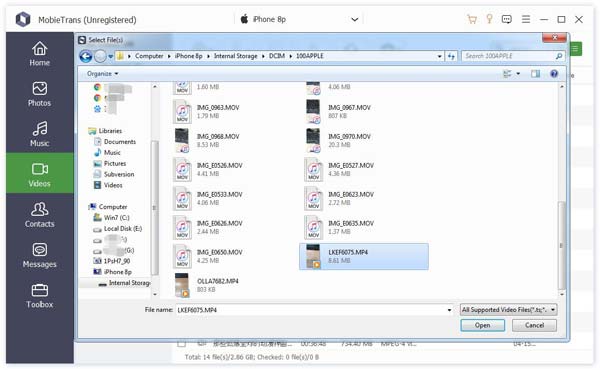Open the Organize menu
The height and width of the screenshot is (370, 600).
pyautogui.click(x=102, y=73)
